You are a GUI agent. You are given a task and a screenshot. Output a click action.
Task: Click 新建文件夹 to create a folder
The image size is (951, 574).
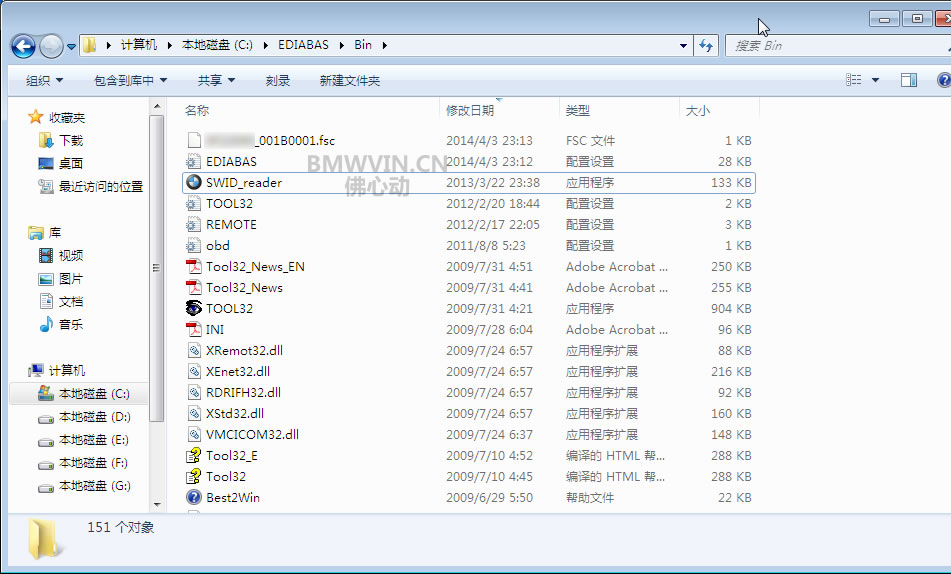pos(350,80)
